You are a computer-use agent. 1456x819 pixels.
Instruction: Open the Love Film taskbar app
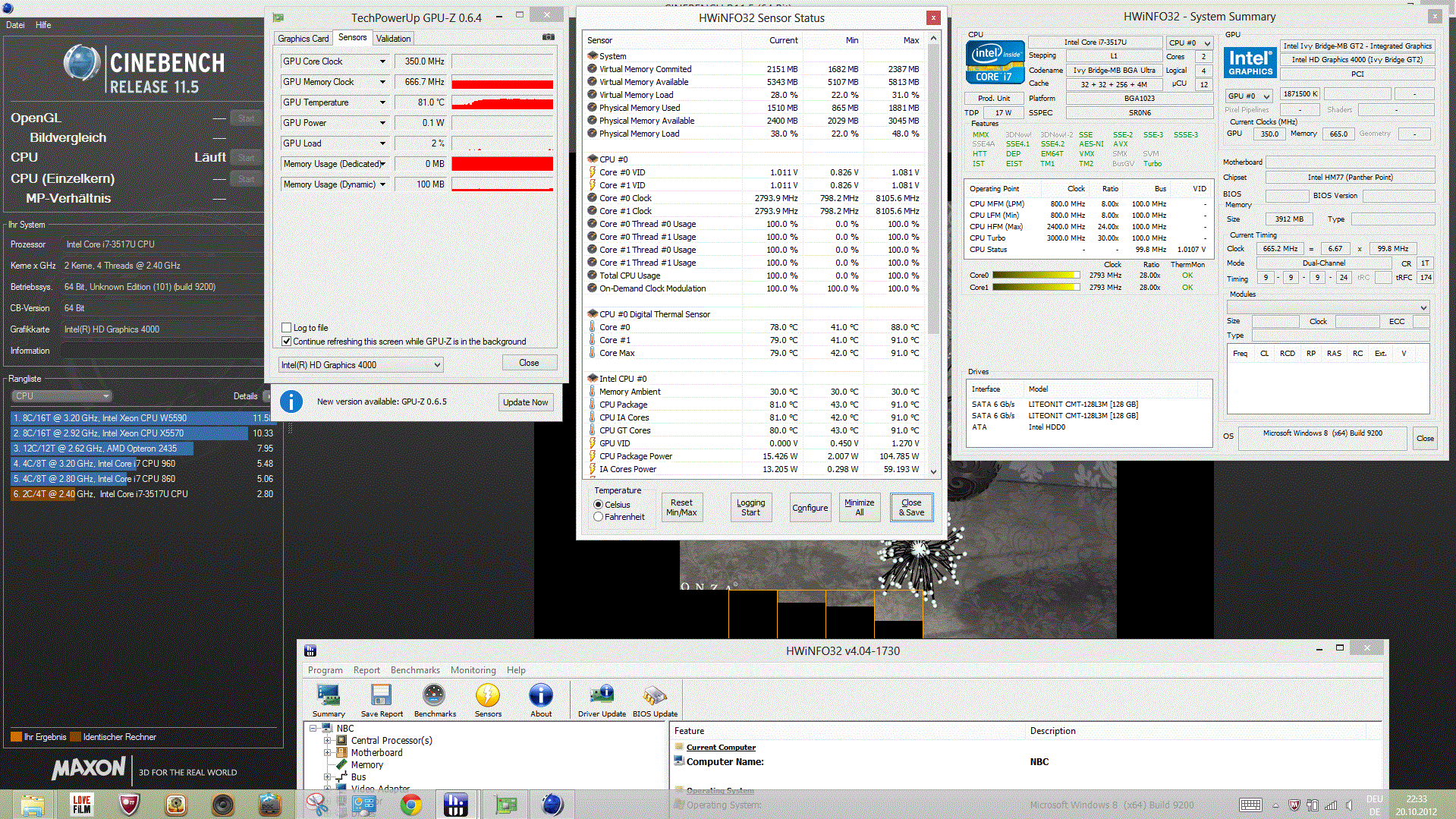[x=81, y=805]
